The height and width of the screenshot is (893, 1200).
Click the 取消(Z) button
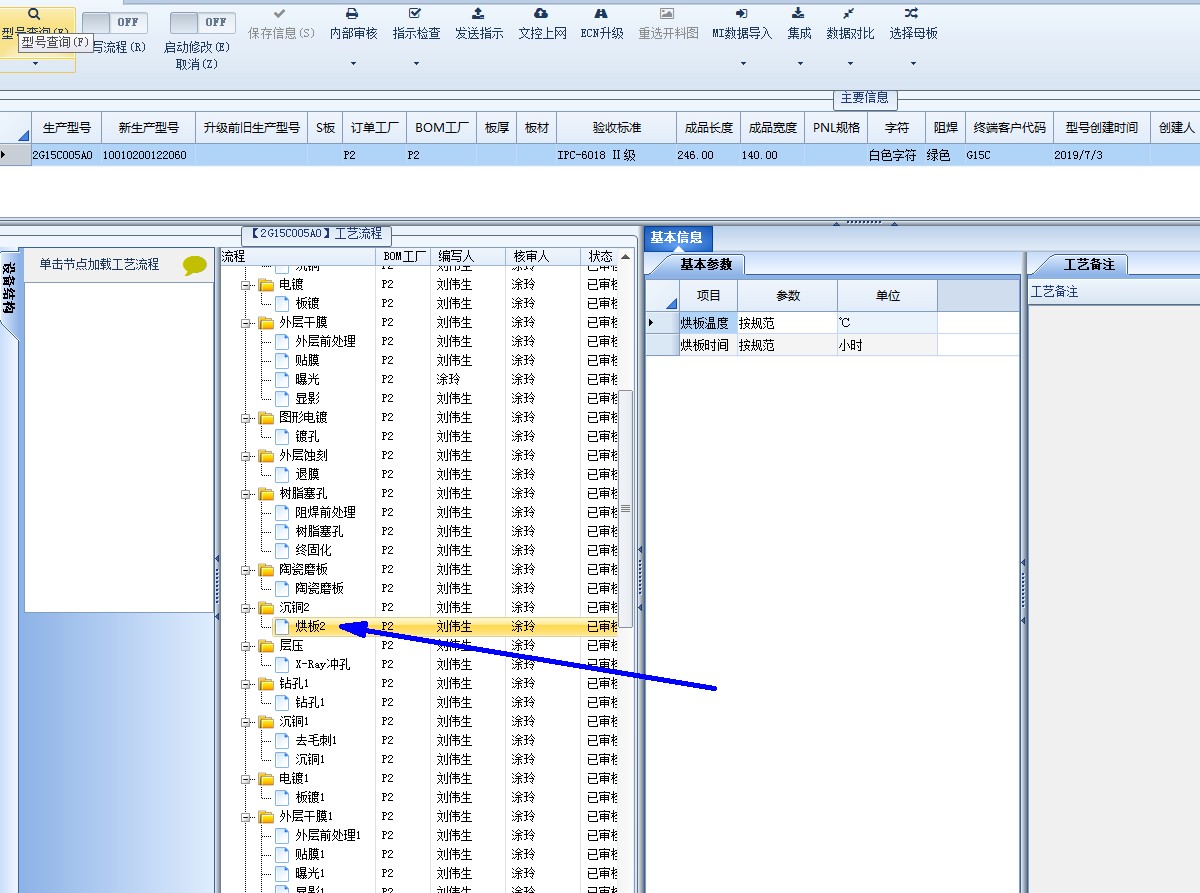pos(196,64)
